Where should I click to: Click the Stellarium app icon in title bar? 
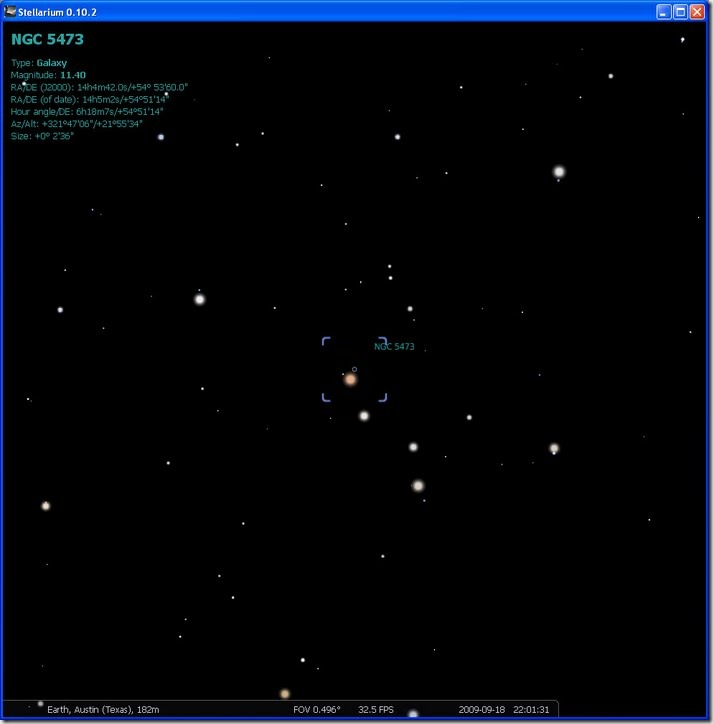pyautogui.click(x=11, y=11)
